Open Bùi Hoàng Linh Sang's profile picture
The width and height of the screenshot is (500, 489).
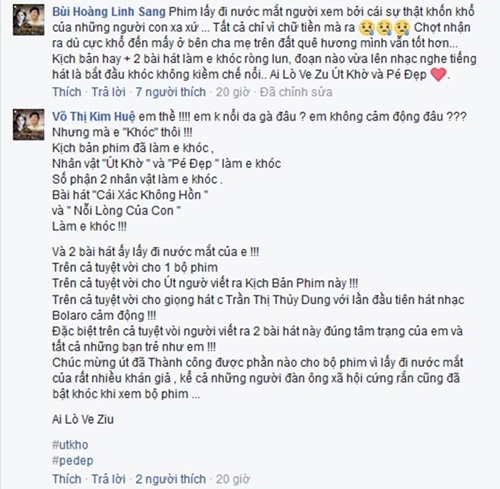29,20
